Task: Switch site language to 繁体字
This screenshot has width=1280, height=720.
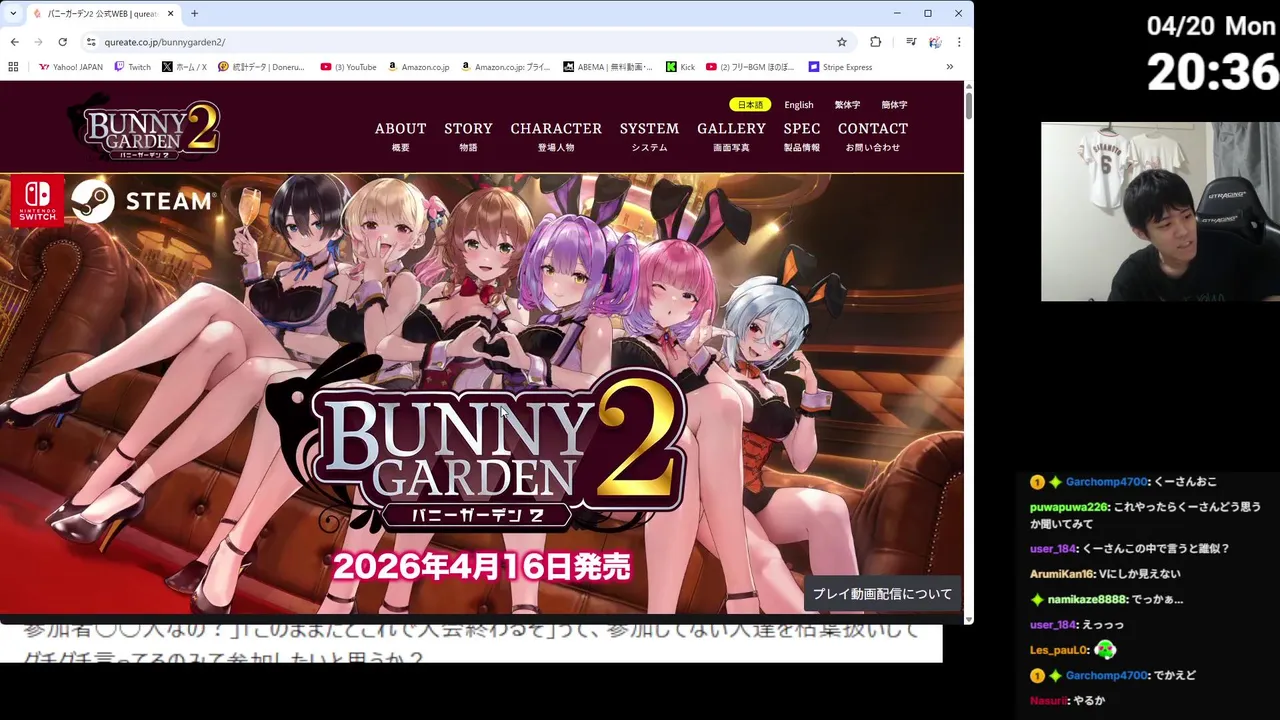Action: tap(847, 104)
